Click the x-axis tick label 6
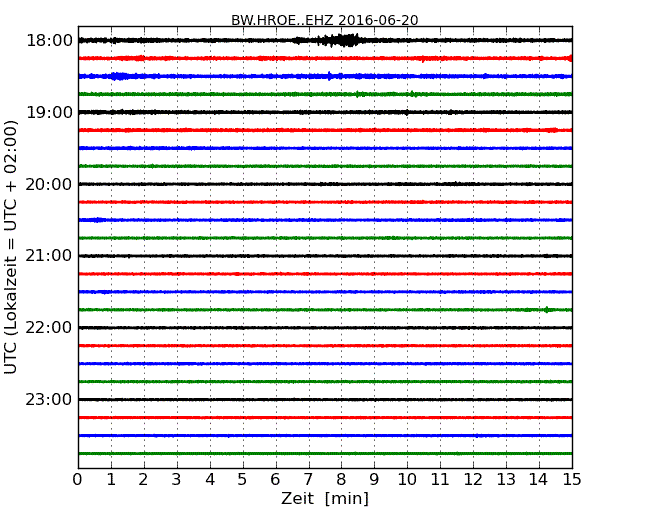This screenshot has width=650, height=520. (x=275, y=480)
